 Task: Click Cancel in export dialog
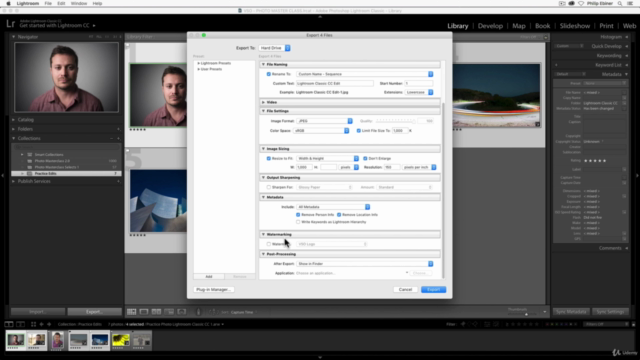point(405,289)
